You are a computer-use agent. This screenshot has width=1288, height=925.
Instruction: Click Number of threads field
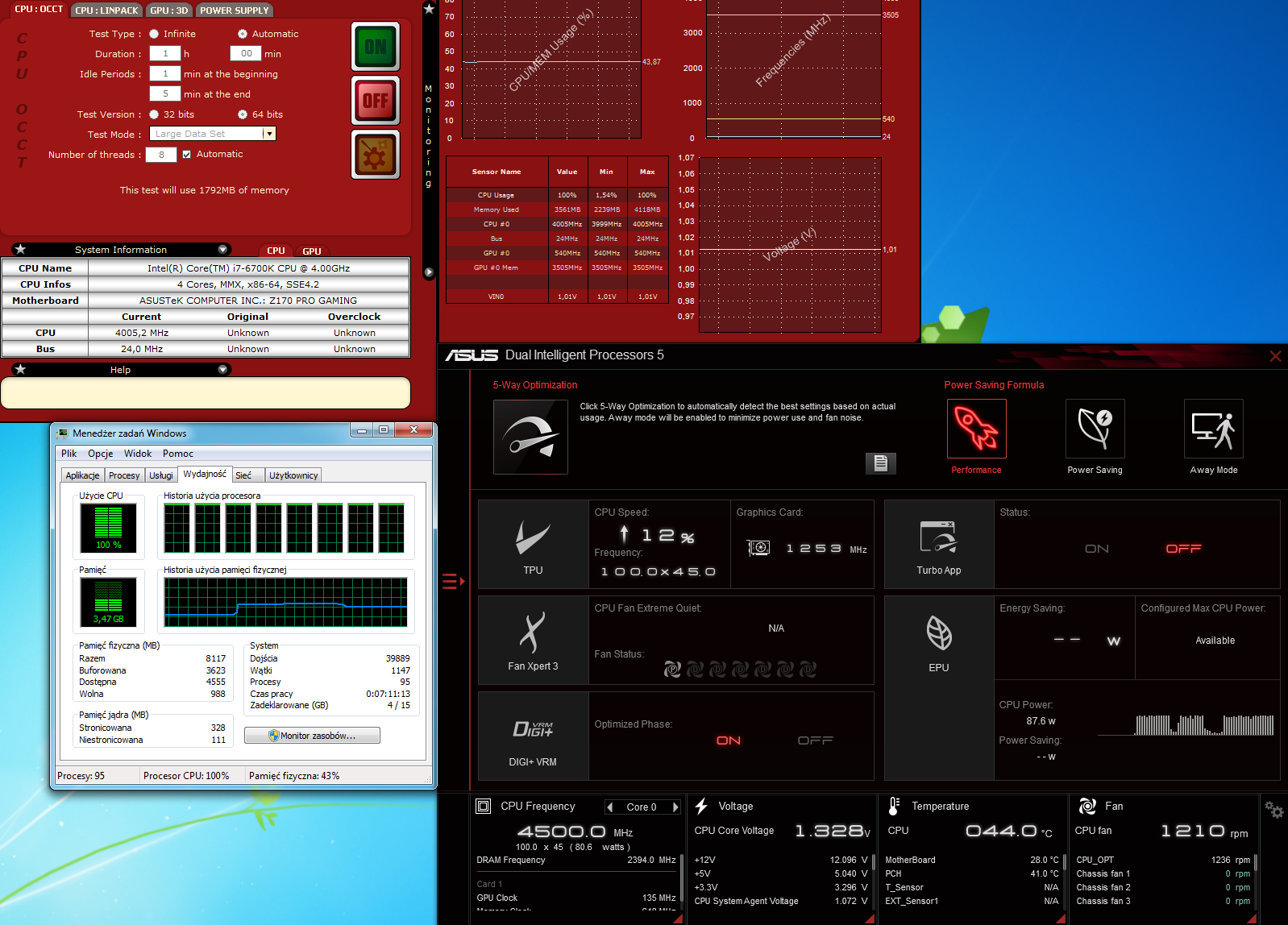coord(161,155)
